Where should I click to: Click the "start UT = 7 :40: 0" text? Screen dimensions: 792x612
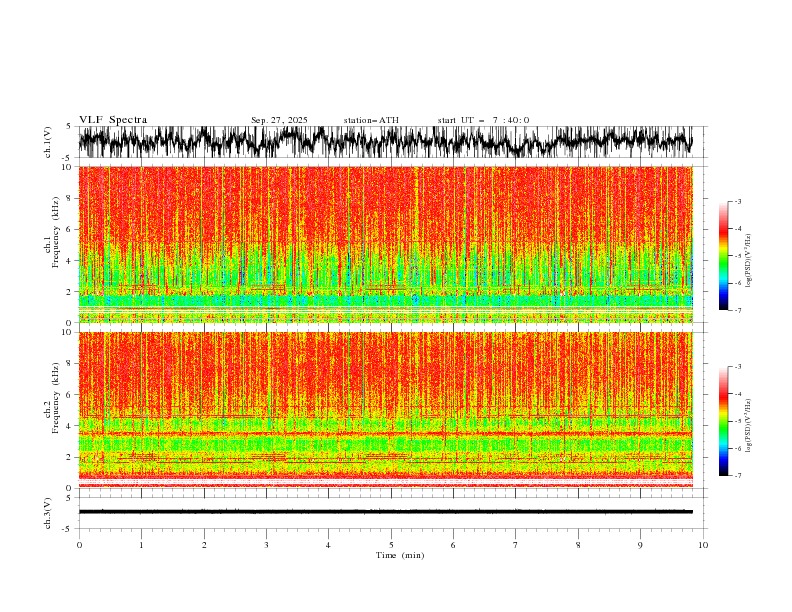tap(483, 120)
